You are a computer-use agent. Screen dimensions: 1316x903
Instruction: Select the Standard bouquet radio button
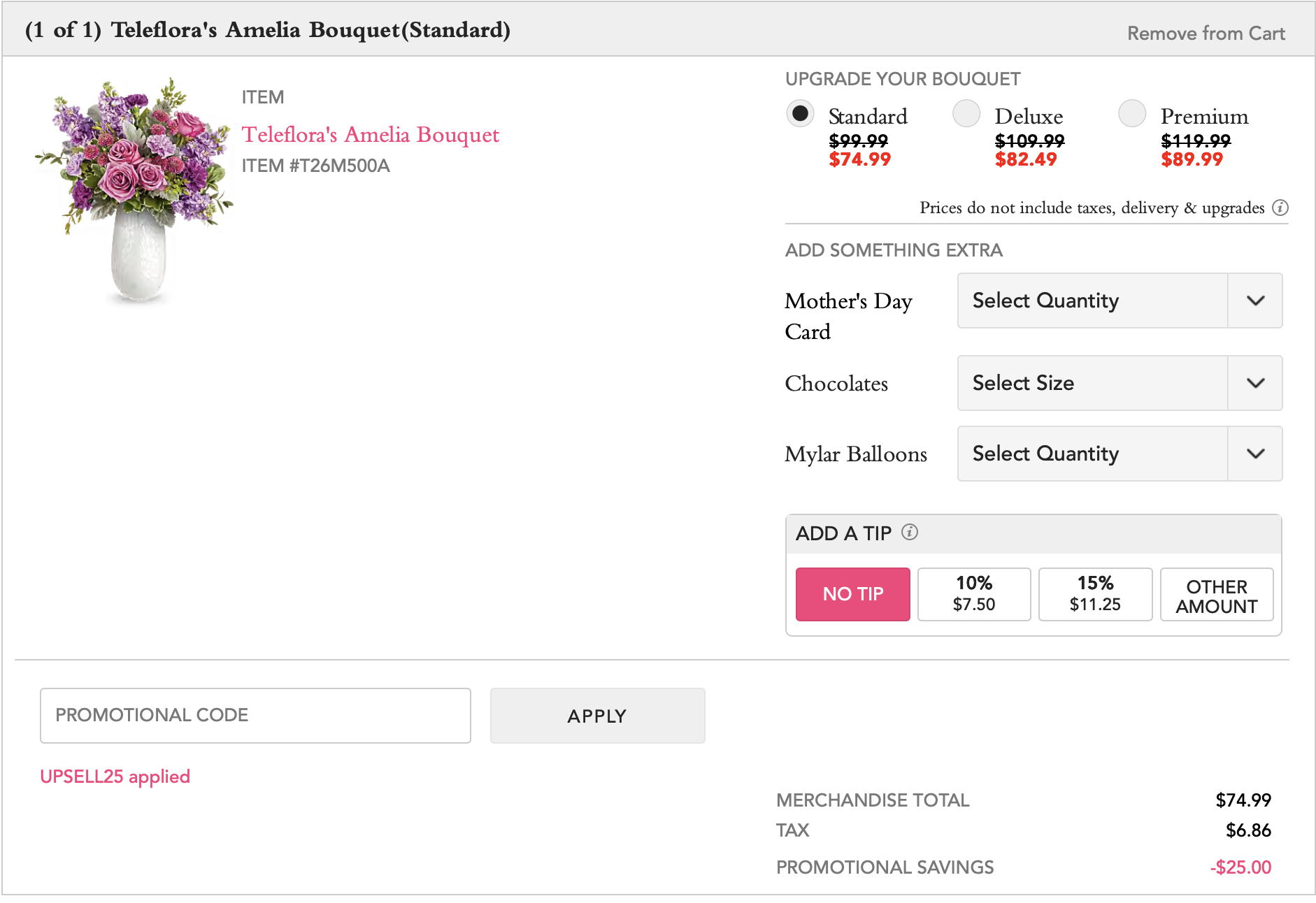800,113
